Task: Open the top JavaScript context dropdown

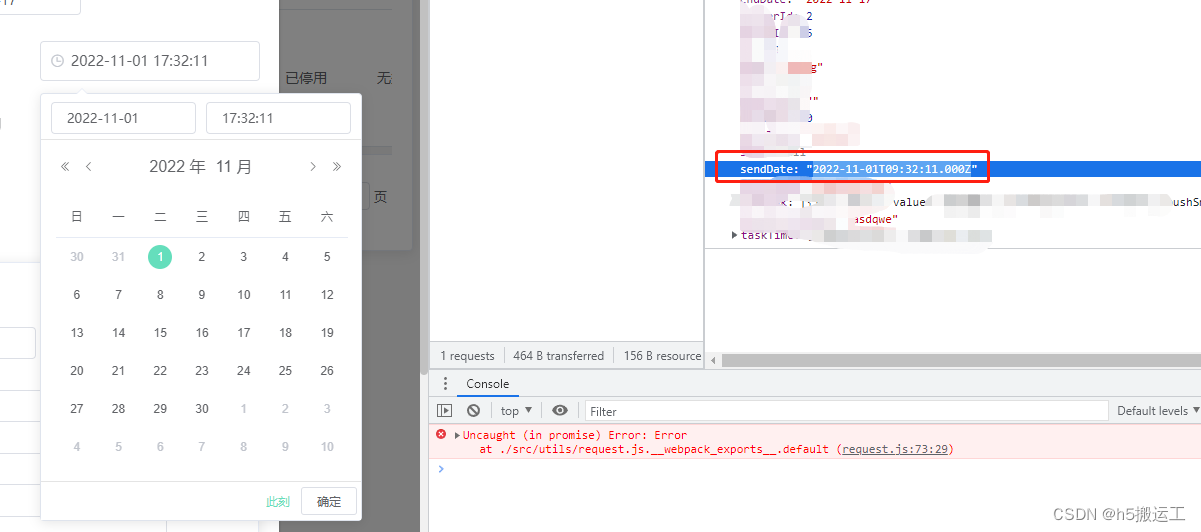Action: pyautogui.click(x=516, y=411)
